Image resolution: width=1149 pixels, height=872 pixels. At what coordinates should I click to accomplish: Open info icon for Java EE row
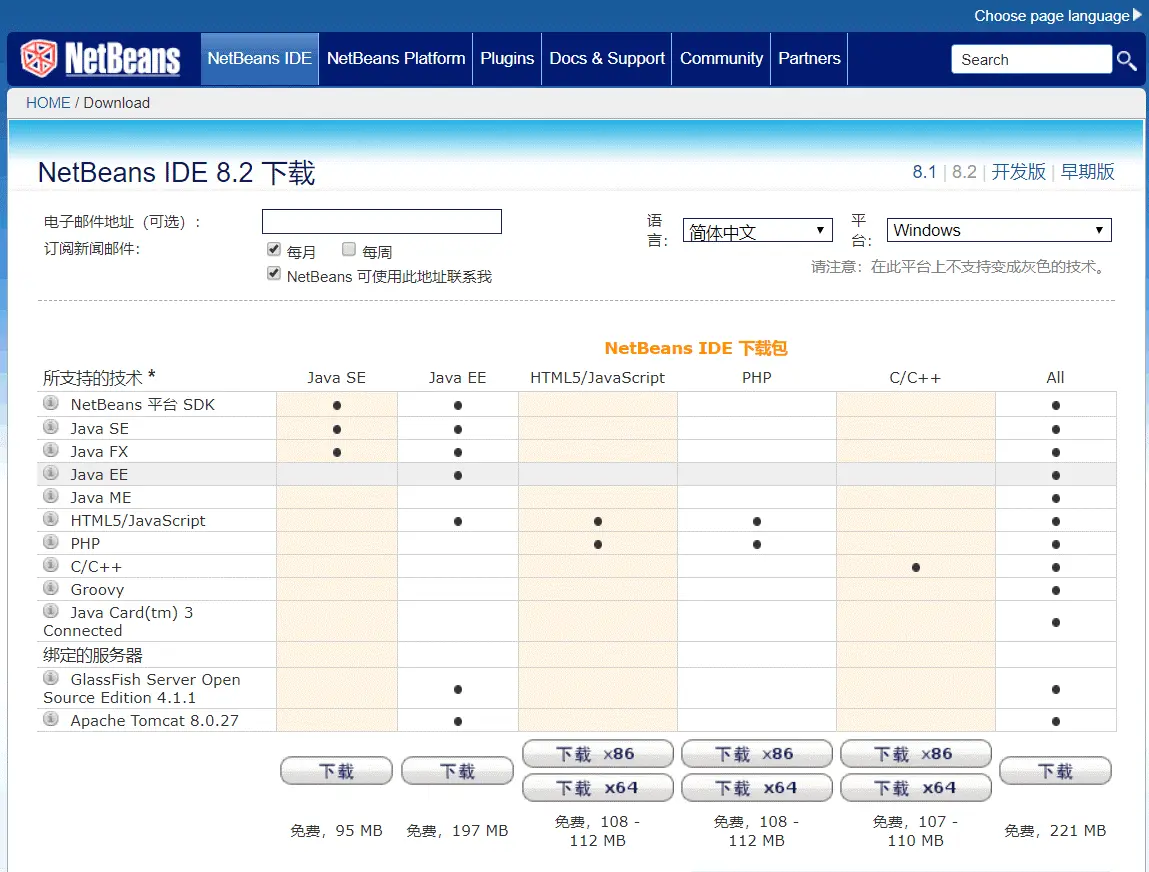click(51, 473)
